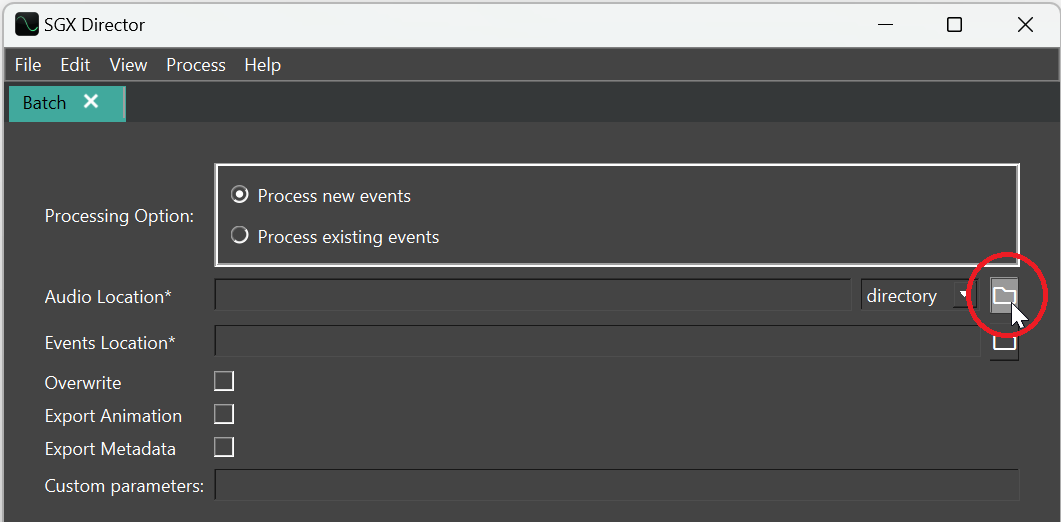Maximize the SGX Director window
Image resolution: width=1061 pixels, height=522 pixels.
tap(954, 25)
